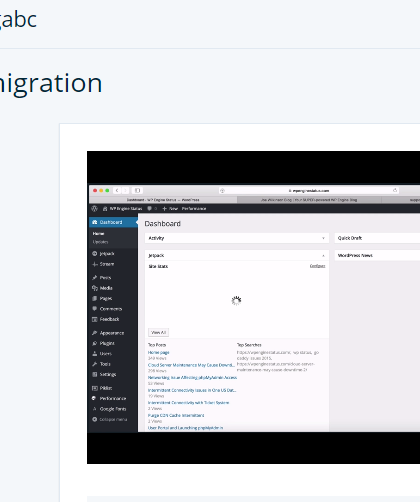The width and height of the screenshot is (420, 502).
Task: Open the User Portal and Launching link
Action: pos(186,428)
